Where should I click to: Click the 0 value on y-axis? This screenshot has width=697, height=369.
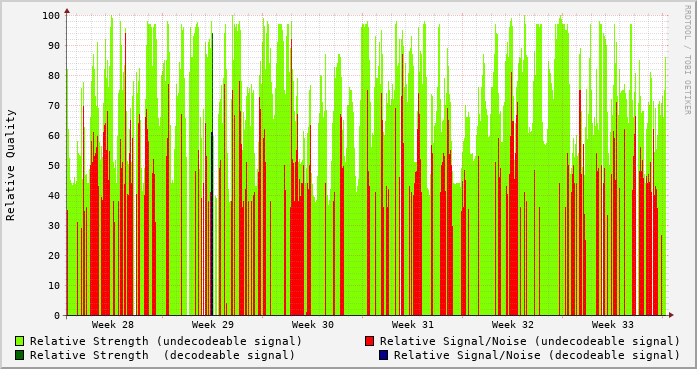(x=57, y=316)
